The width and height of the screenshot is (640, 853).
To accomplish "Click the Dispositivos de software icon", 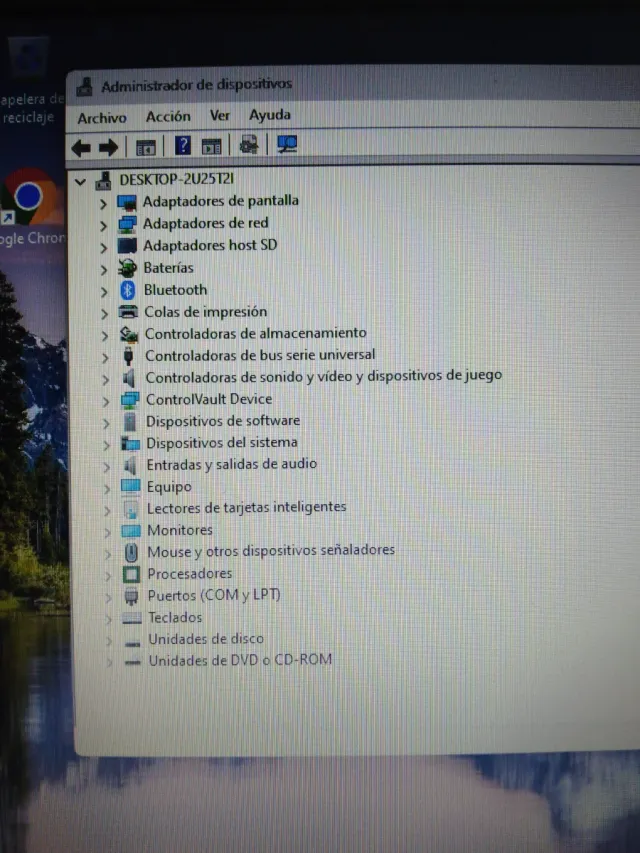I will tap(130, 422).
